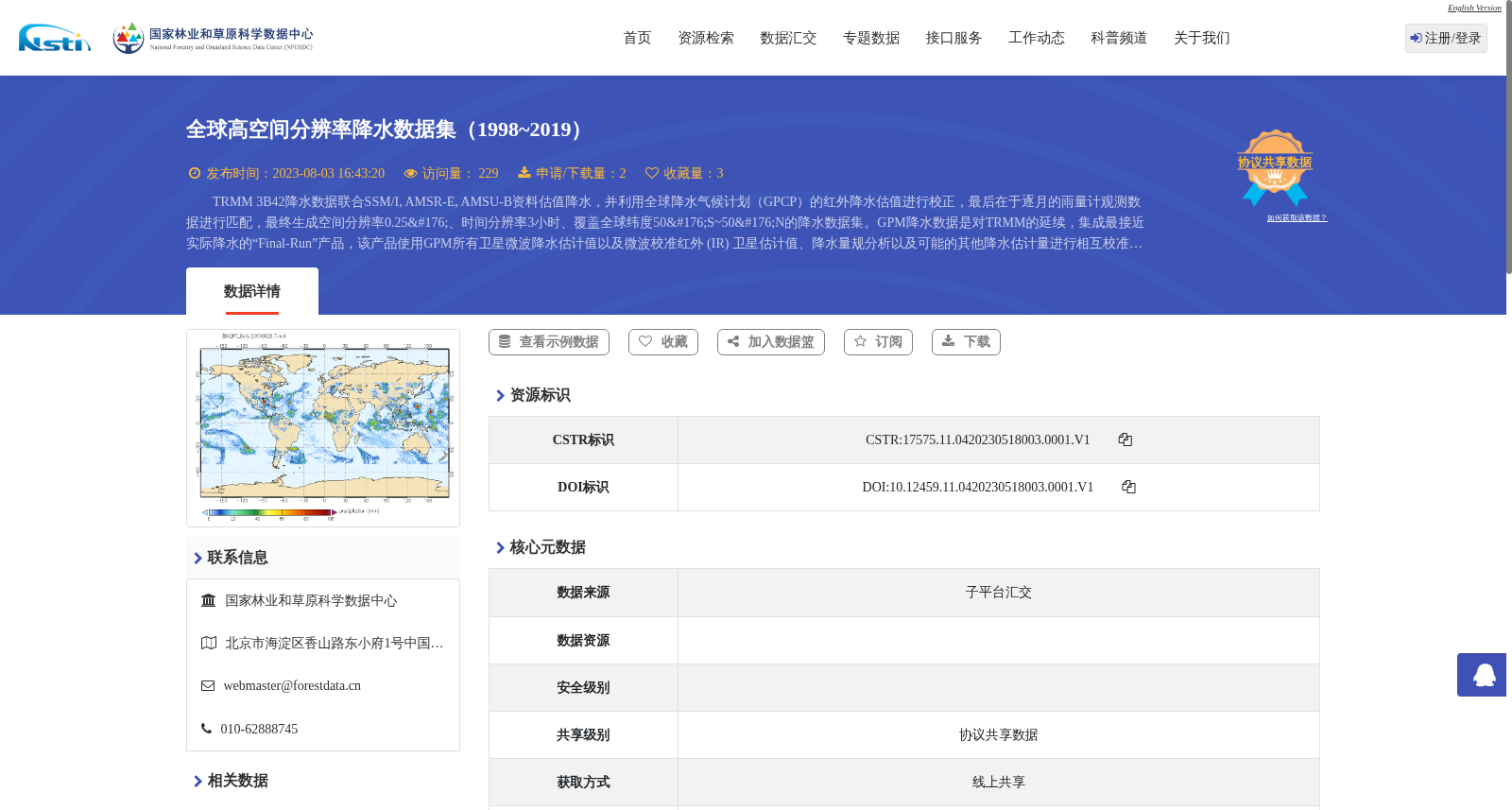Click the phone number 010-62888745
Viewport: 1512px width, 810px height.
pos(259,730)
